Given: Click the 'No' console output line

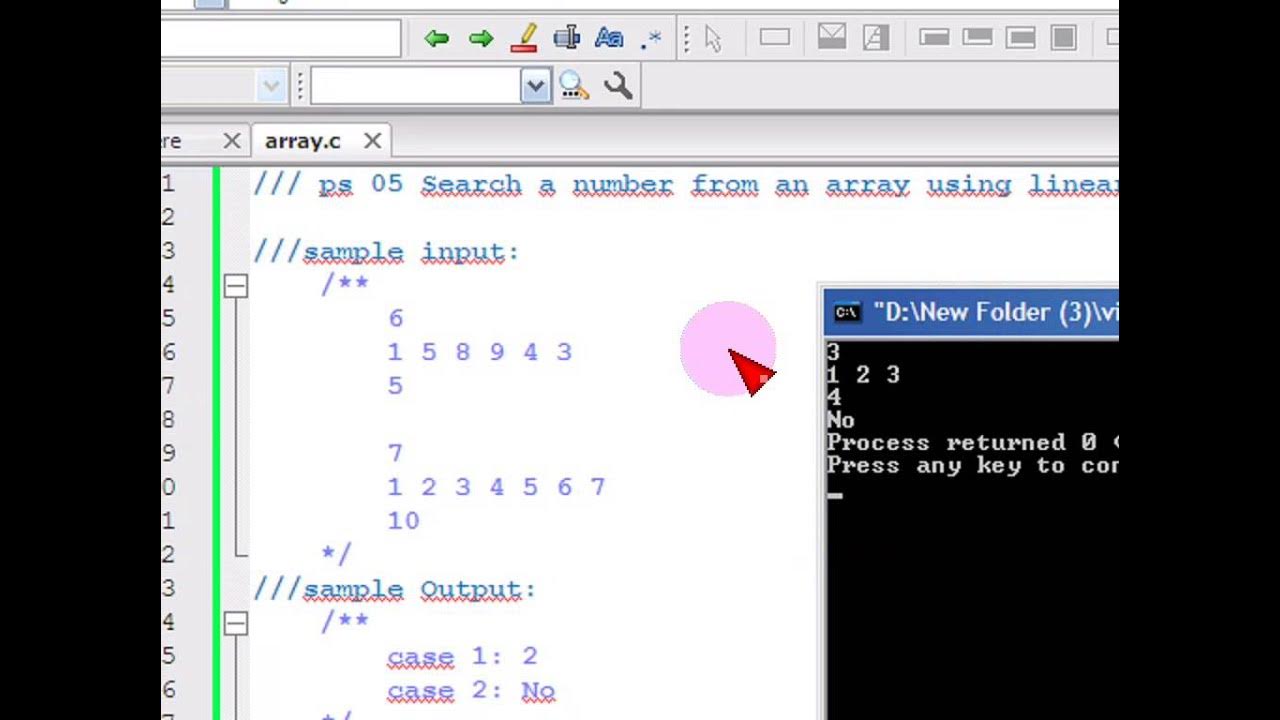Looking at the screenshot, I should [x=841, y=420].
